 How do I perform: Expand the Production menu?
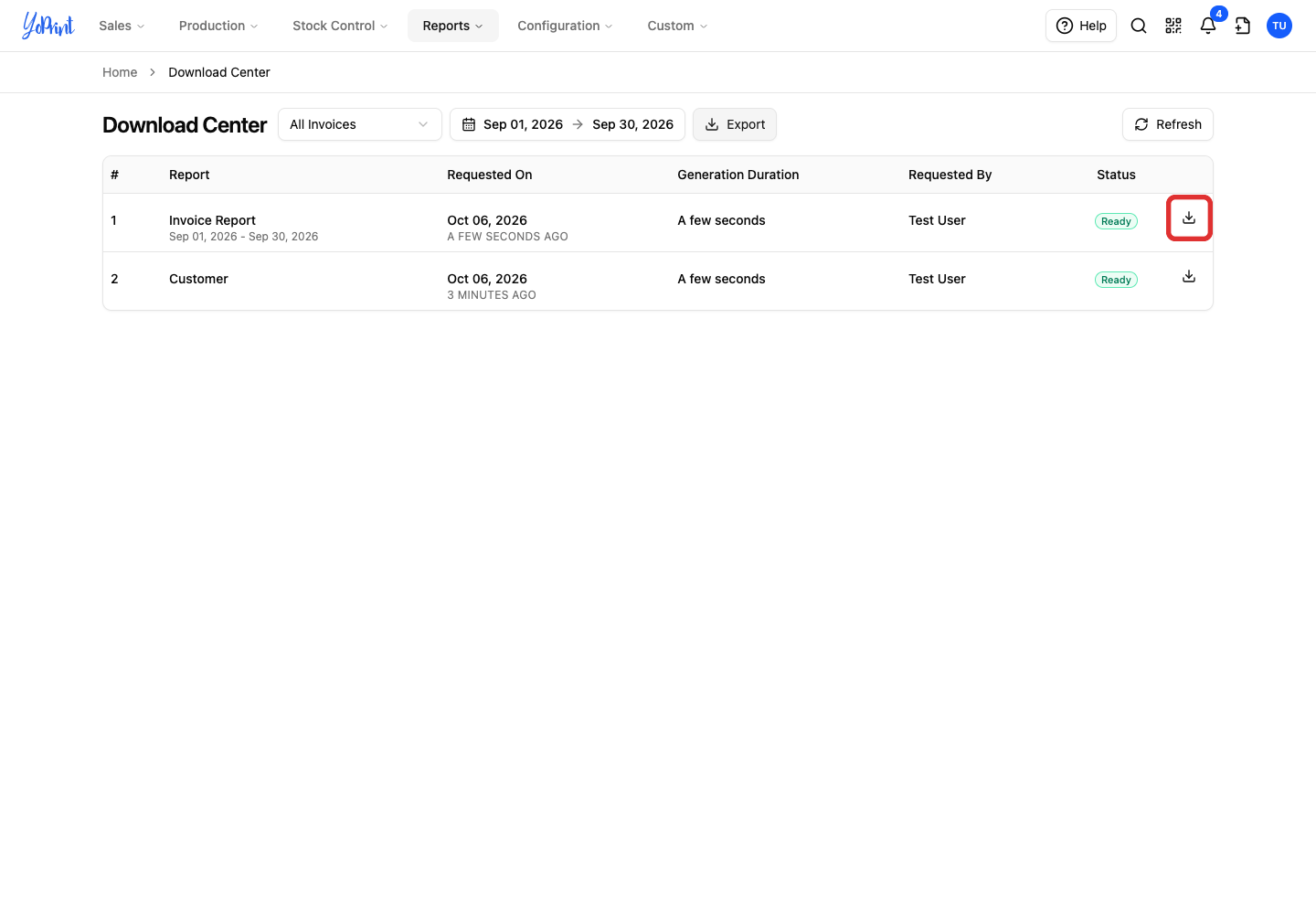tap(218, 26)
